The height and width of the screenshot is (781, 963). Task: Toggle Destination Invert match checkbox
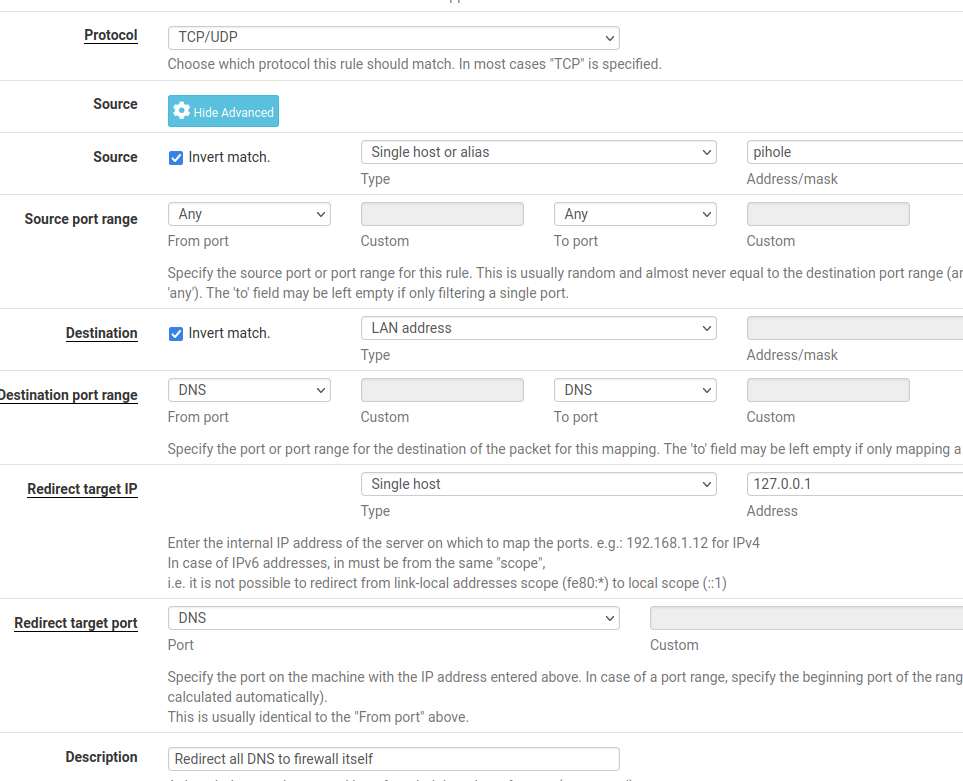[x=176, y=333]
